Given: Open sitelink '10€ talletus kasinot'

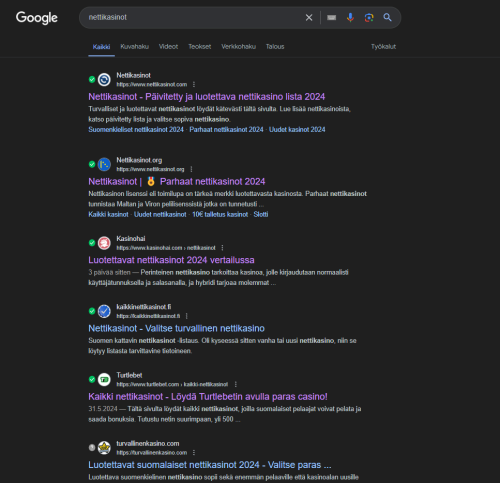Looking at the screenshot, I should [220, 214].
